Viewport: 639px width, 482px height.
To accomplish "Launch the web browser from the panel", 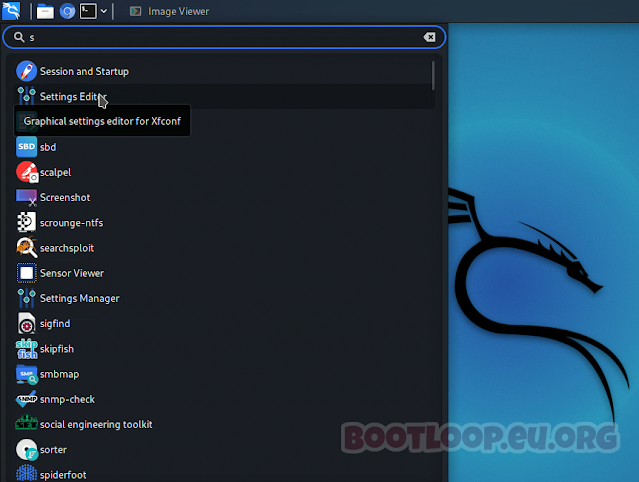I will click(x=67, y=11).
